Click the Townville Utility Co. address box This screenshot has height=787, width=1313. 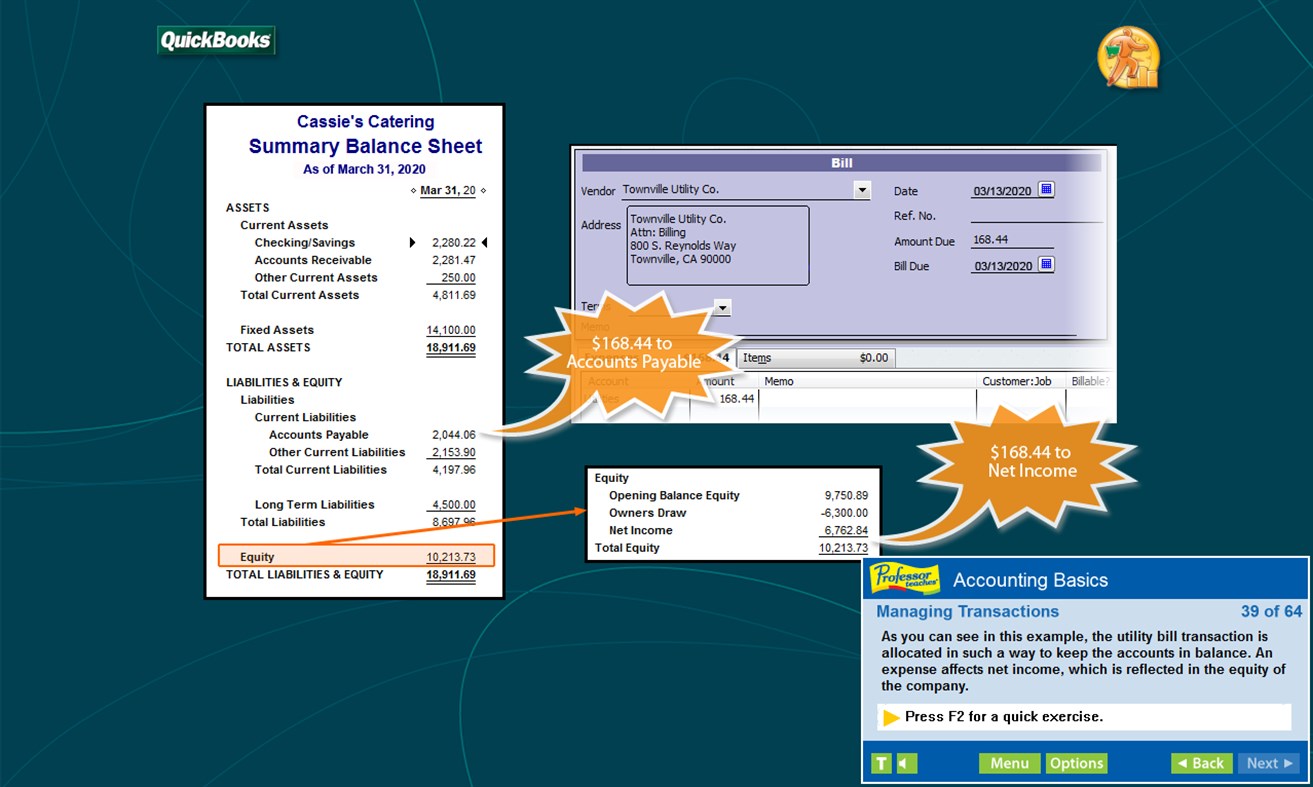click(717, 246)
